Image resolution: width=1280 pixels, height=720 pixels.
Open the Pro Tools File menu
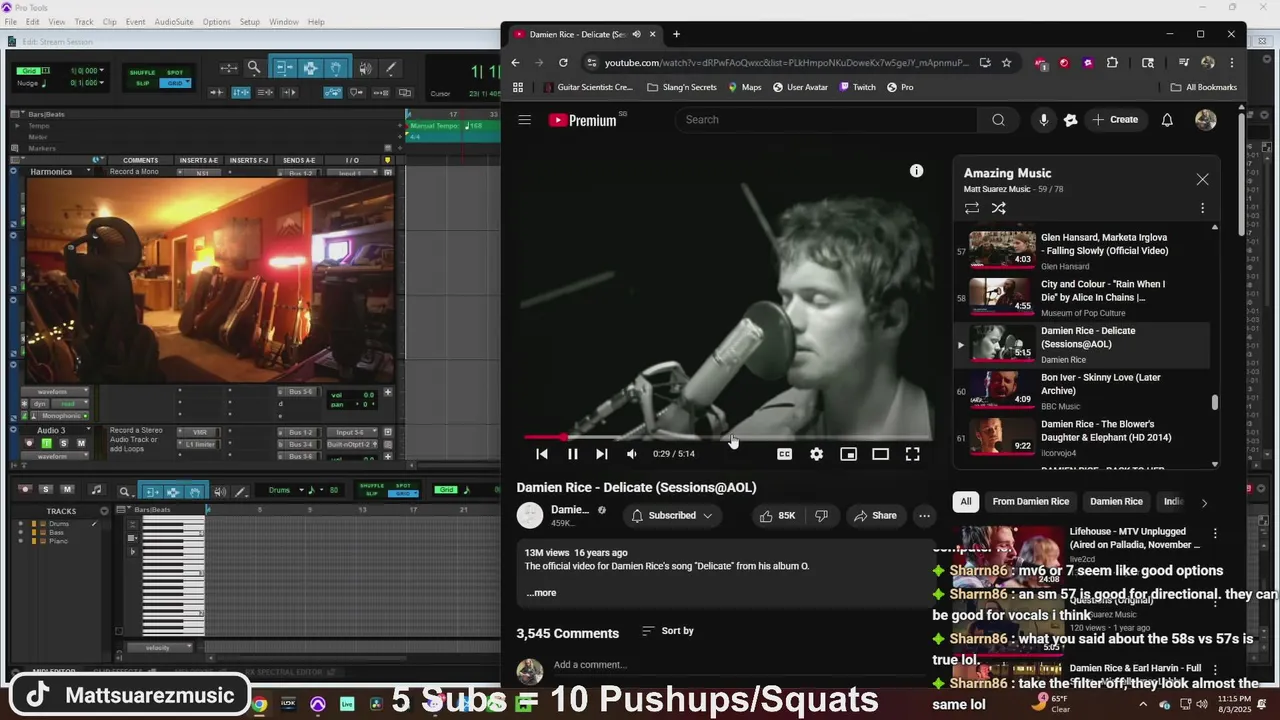[x=11, y=22]
